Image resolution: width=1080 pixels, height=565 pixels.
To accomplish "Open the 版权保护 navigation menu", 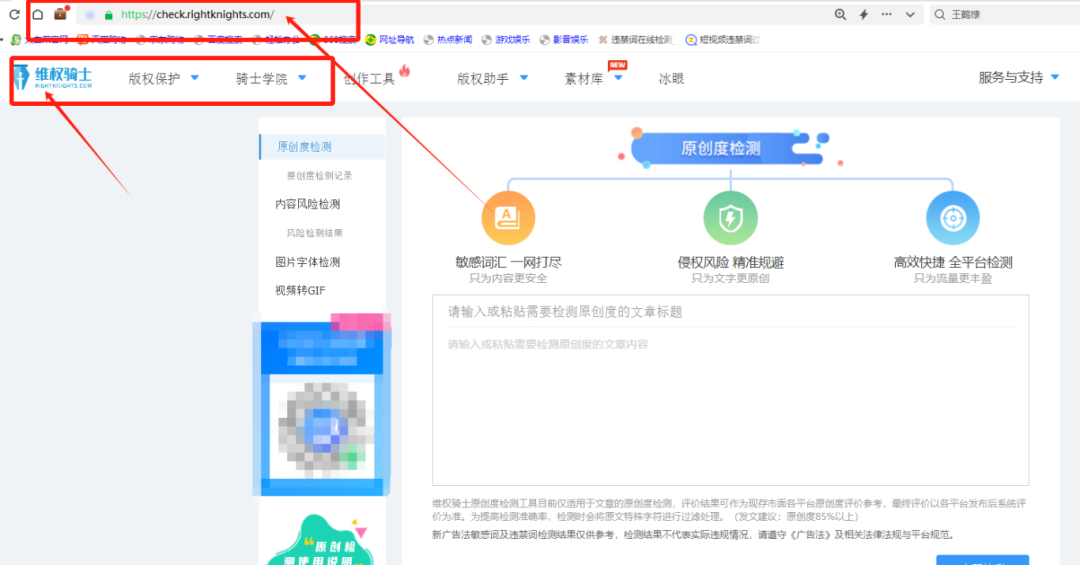I will pos(154,79).
